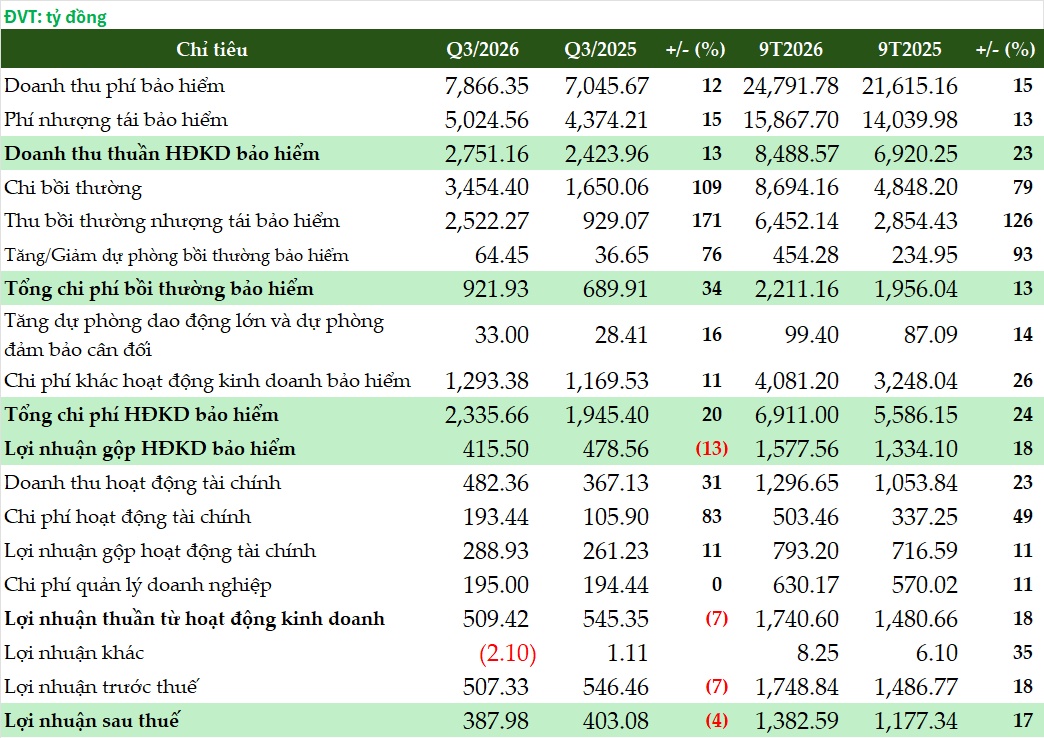Click the cell showing 454.28
This screenshot has width=1044, height=738.
pos(806,255)
